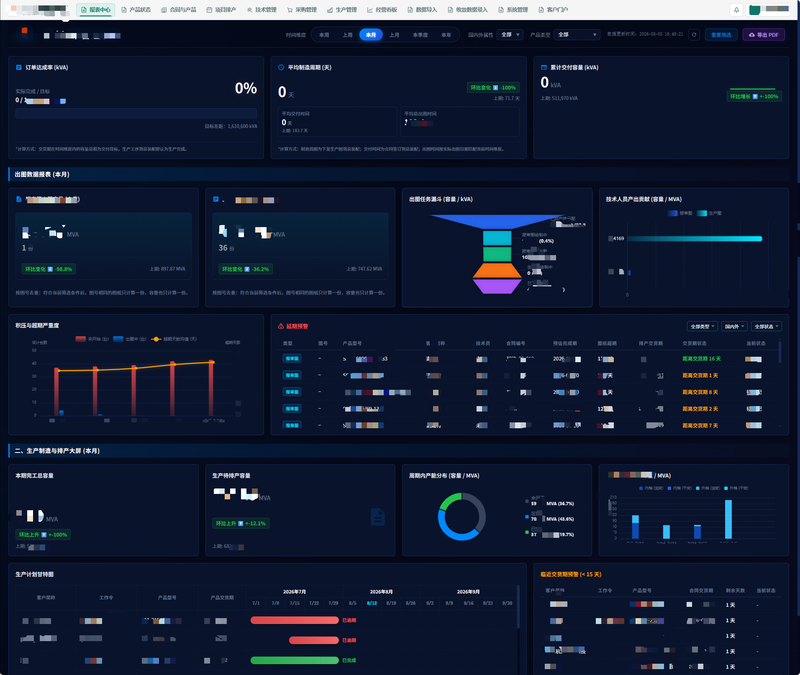Image resolution: width=800 pixels, height=675 pixels.
Task: Click the 导出 PDF button
Action: (763, 35)
